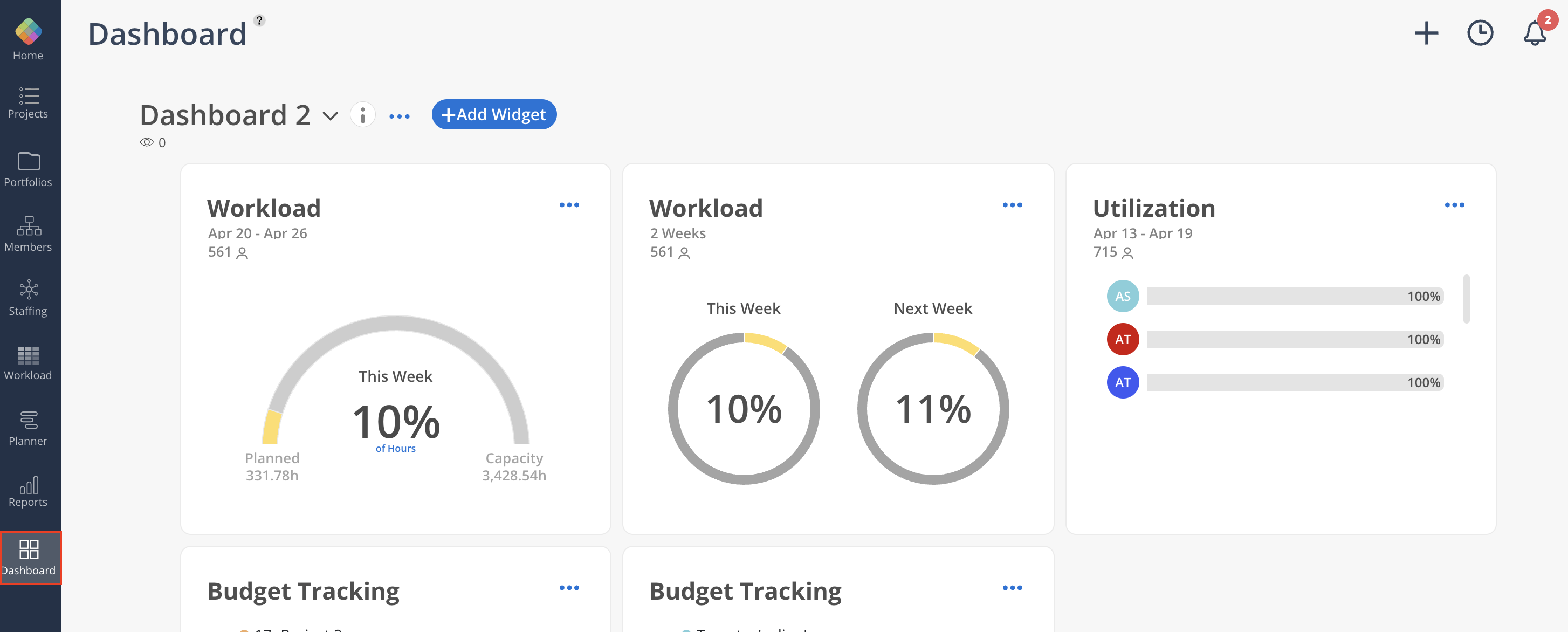Open Utilization widget three-dot menu
Image resolution: width=1568 pixels, height=632 pixels.
tap(1454, 205)
